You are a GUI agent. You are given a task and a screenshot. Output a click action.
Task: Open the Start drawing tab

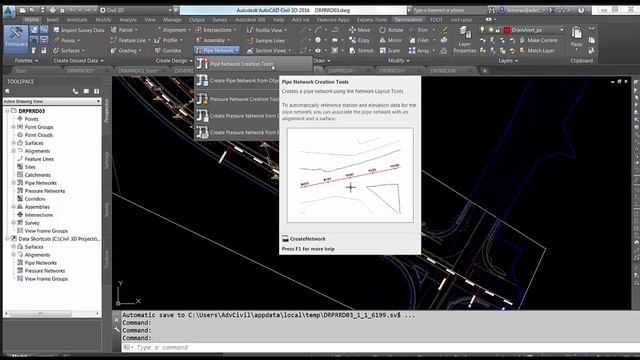click(x=21, y=71)
